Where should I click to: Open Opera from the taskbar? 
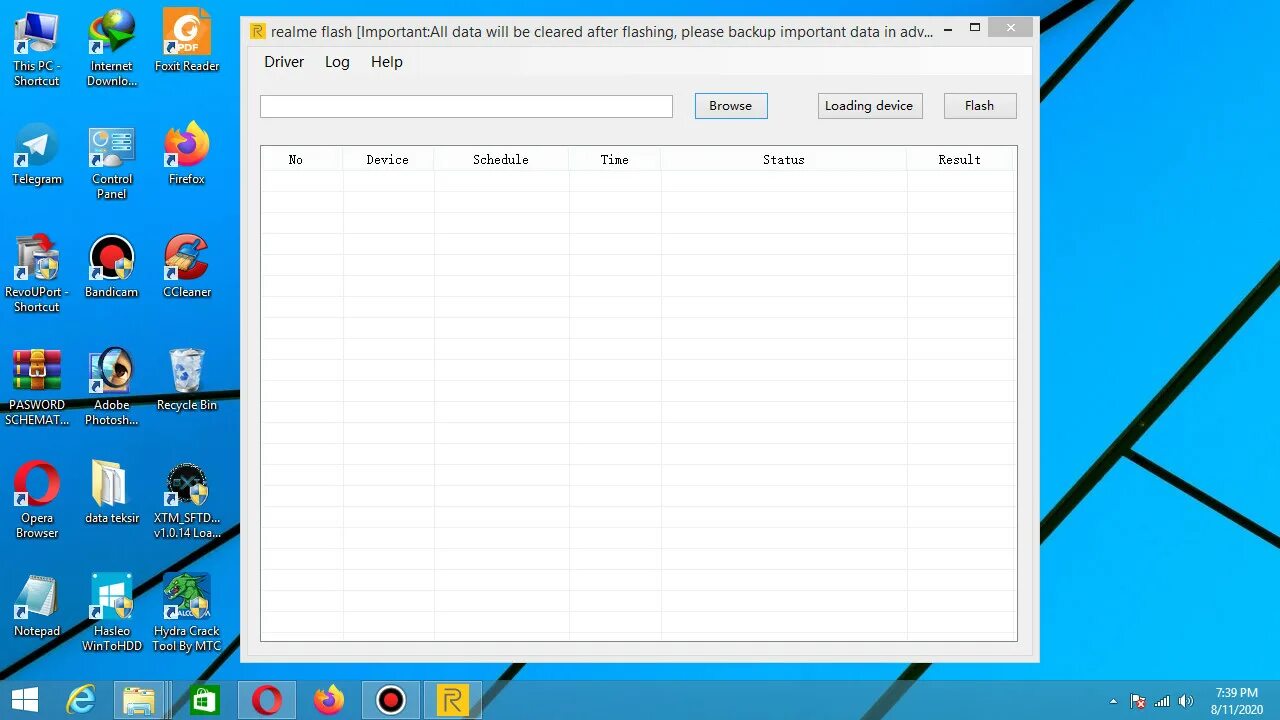tap(266, 700)
